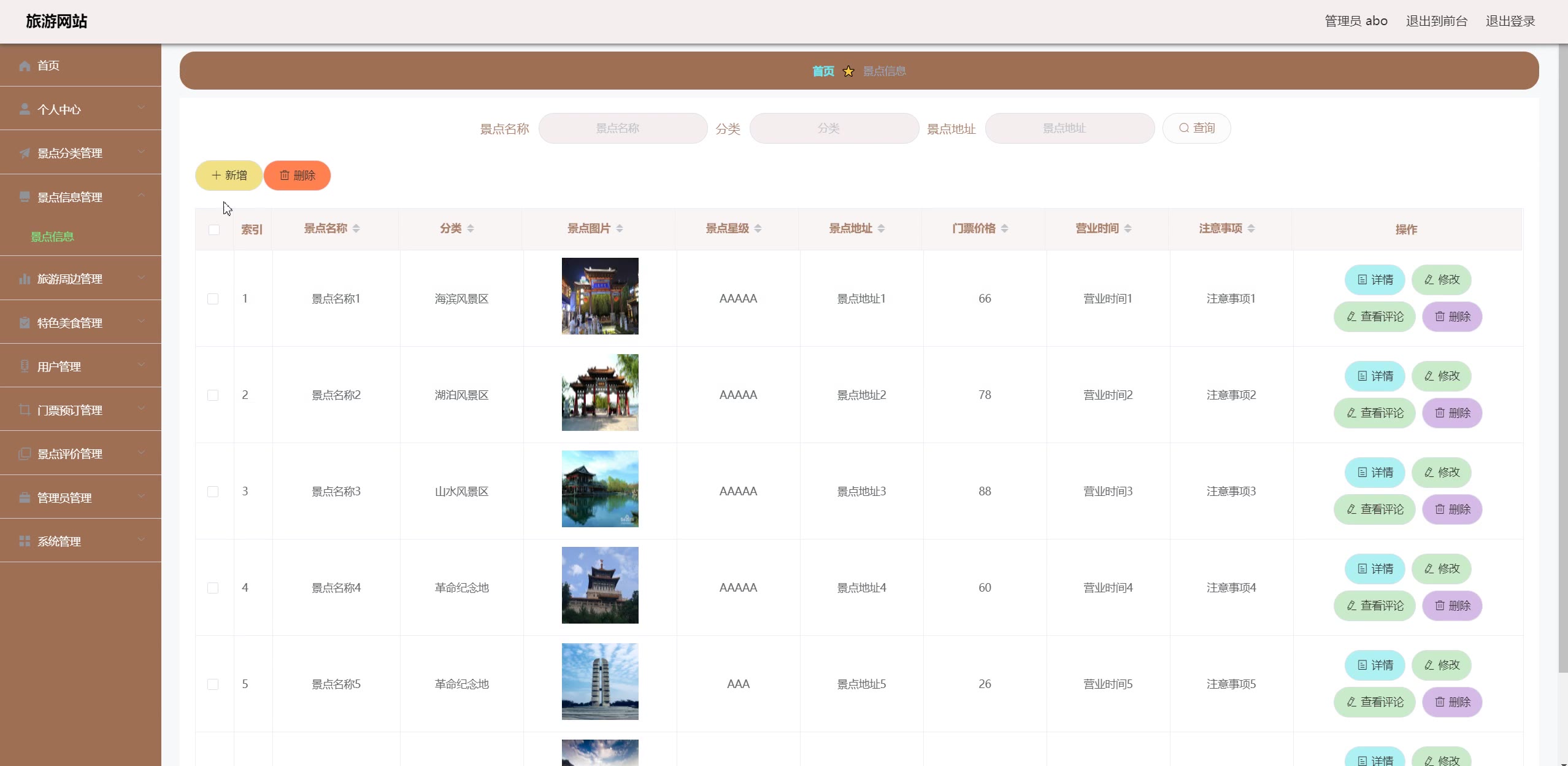The height and width of the screenshot is (766, 1568).
Task: Check the checkbox for row 景点名称2
Action: click(213, 395)
